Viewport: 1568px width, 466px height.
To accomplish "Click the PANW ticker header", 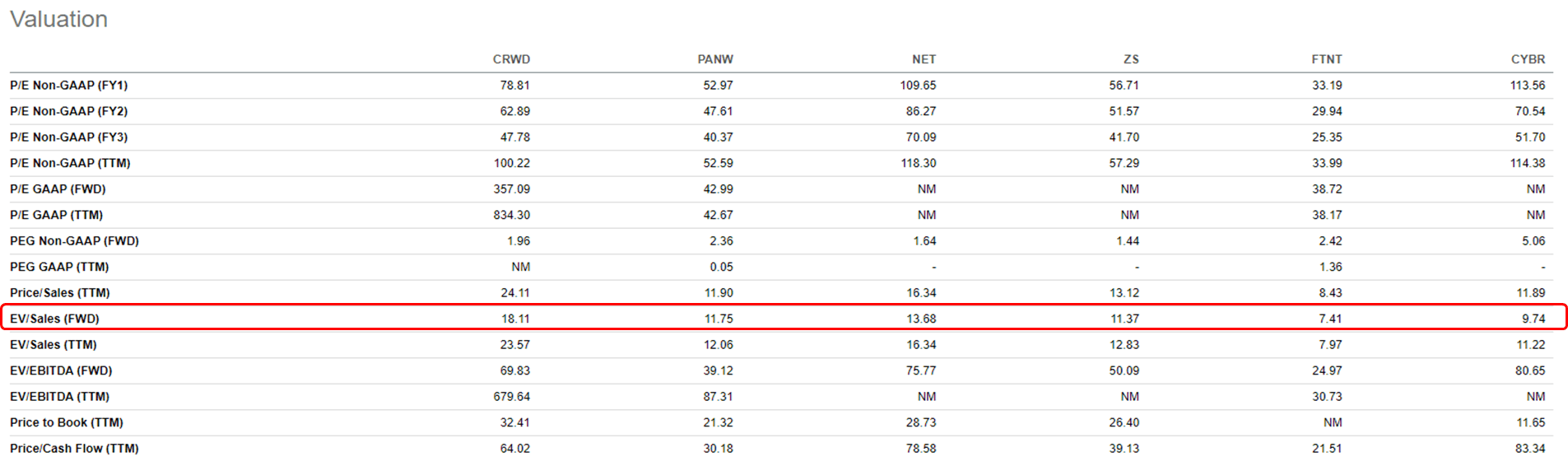I will coord(714,59).
